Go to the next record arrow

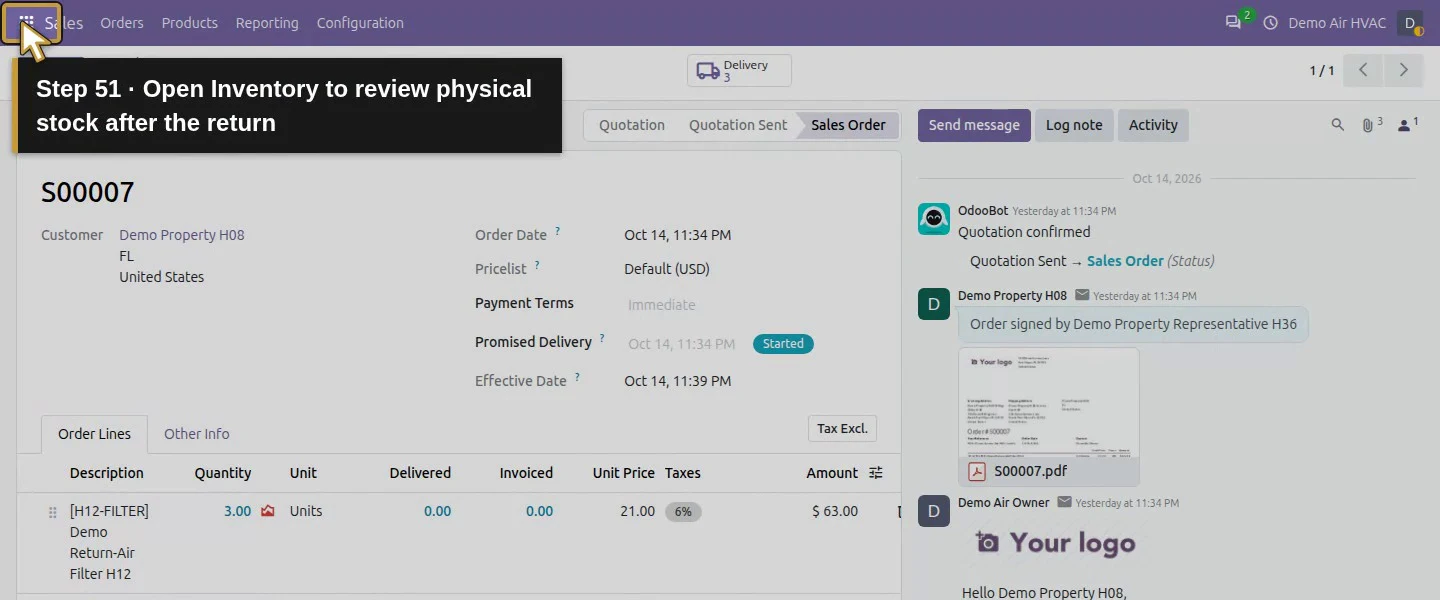click(x=1404, y=70)
